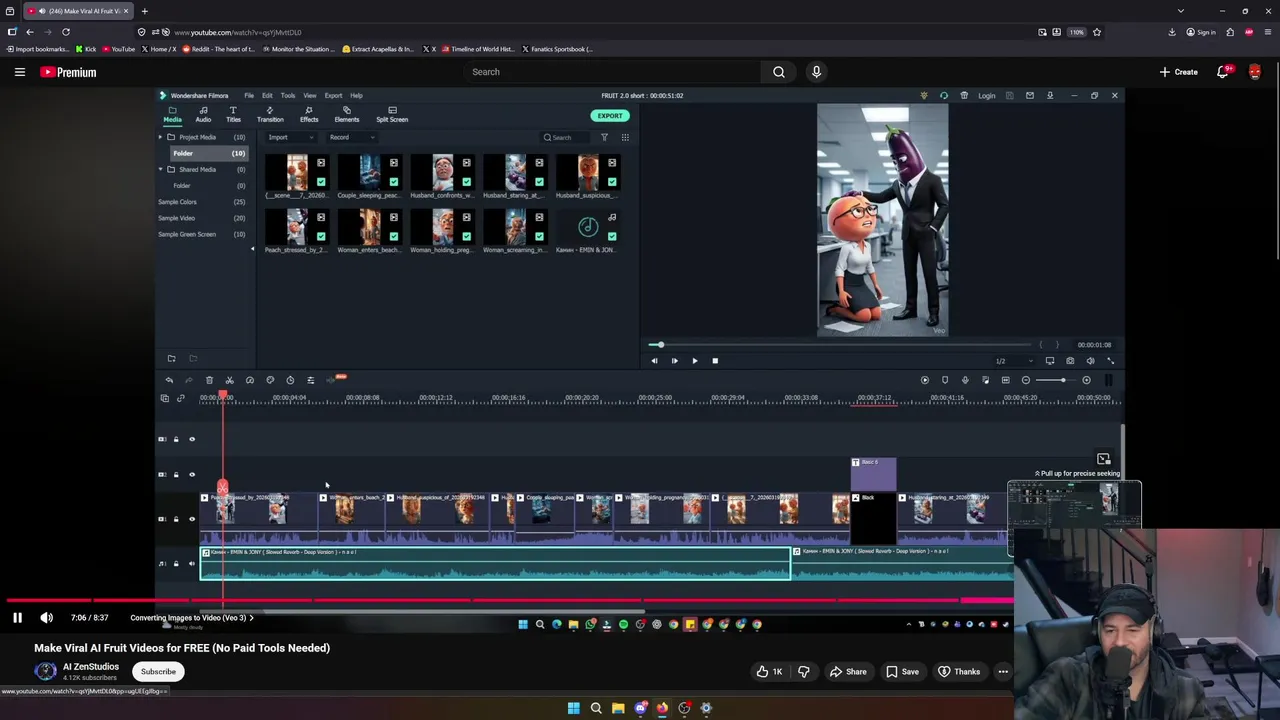Toggle checkmark on Woman_screaming clip thumbnail
This screenshot has height=720, width=1280.
539,236
